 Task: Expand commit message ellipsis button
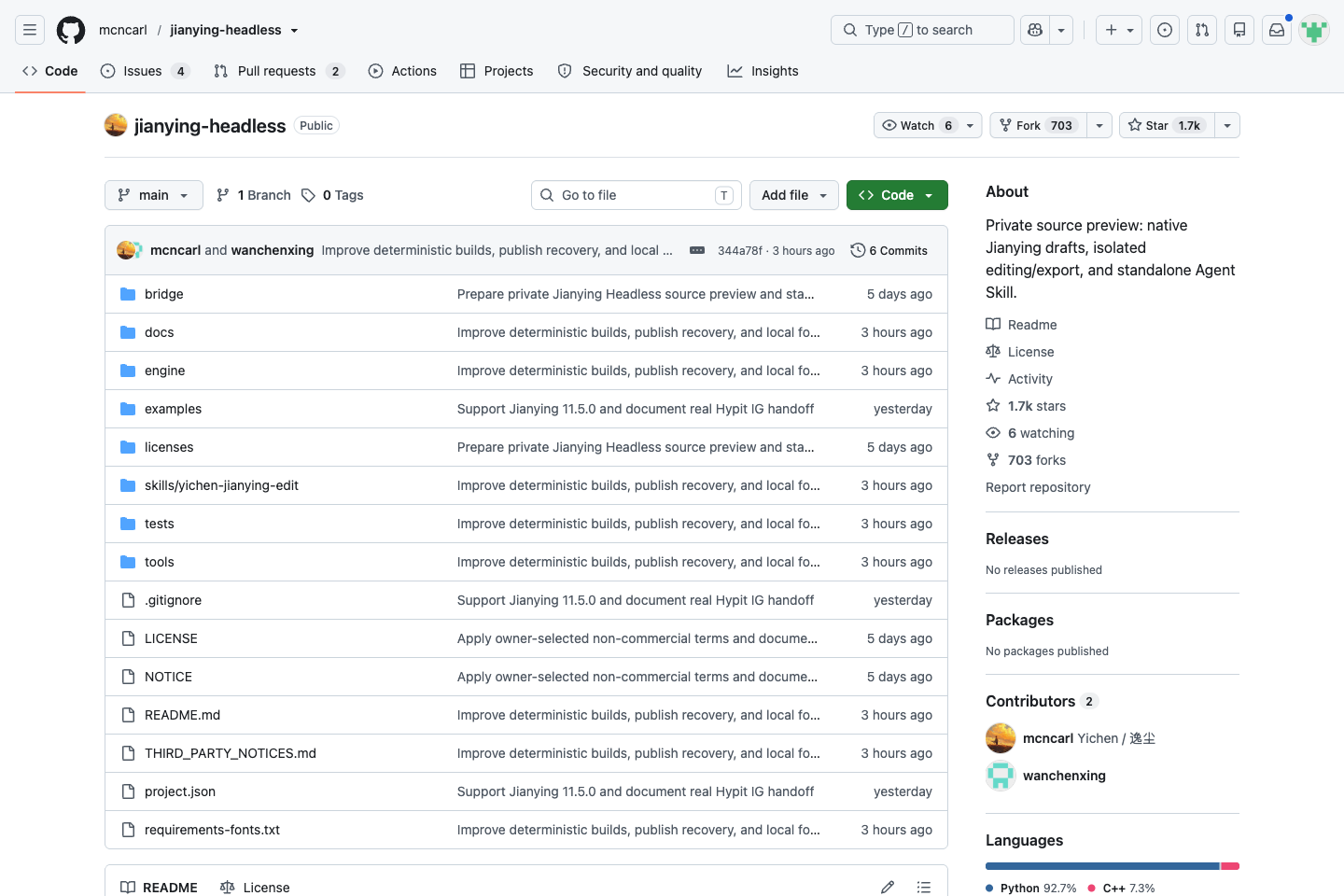(697, 250)
